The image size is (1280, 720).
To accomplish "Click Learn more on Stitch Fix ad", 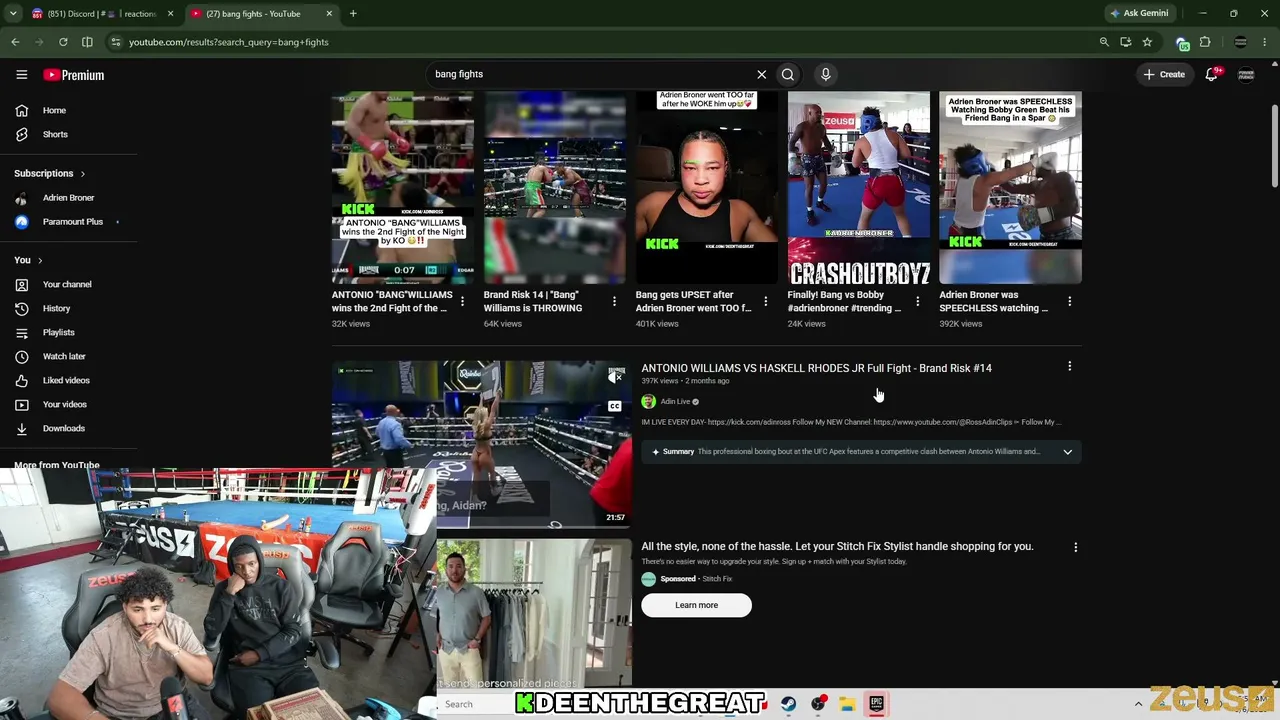I will click(x=696, y=605).
